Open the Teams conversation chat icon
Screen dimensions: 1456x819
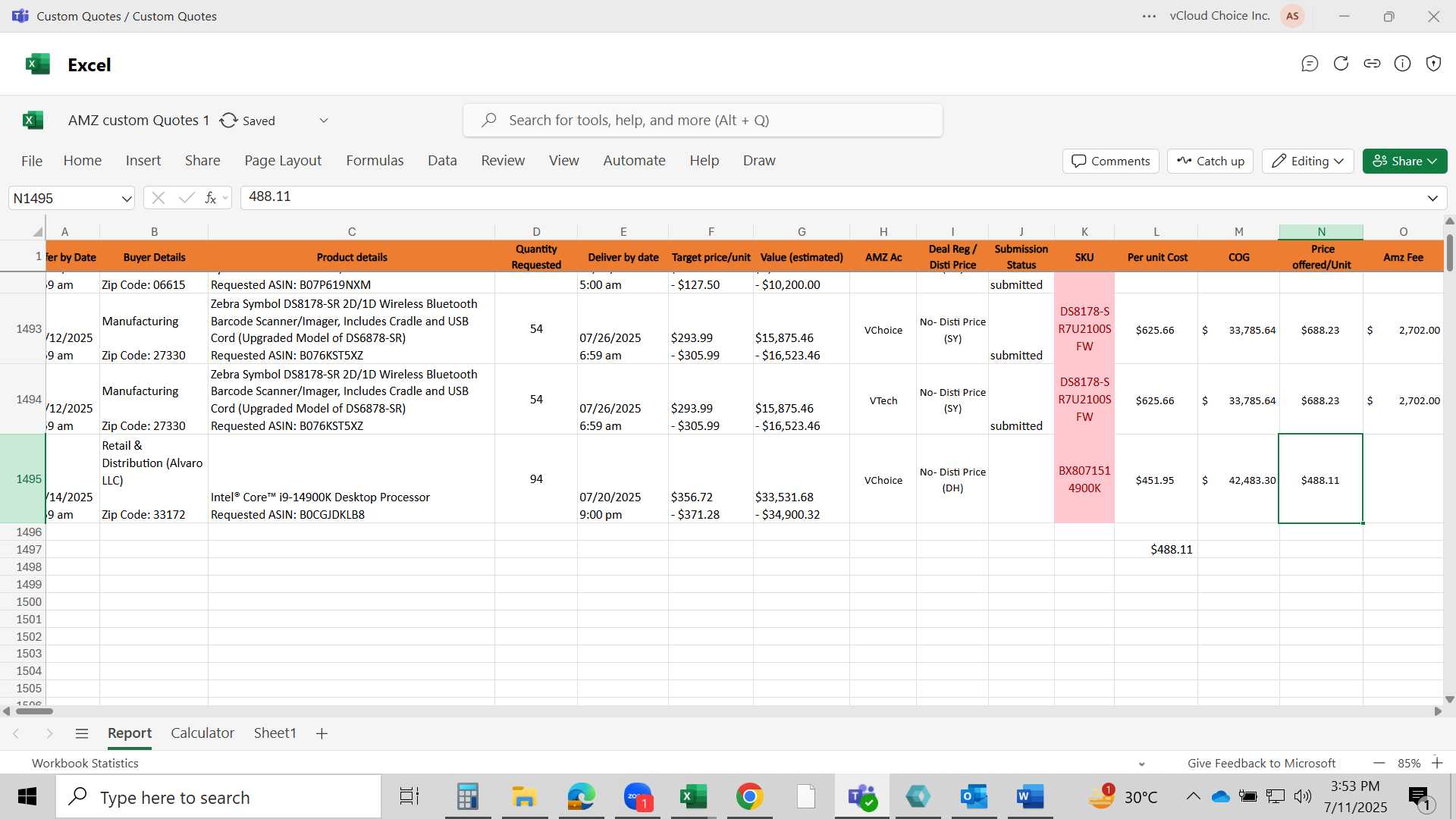click(x=1310, y=64)
